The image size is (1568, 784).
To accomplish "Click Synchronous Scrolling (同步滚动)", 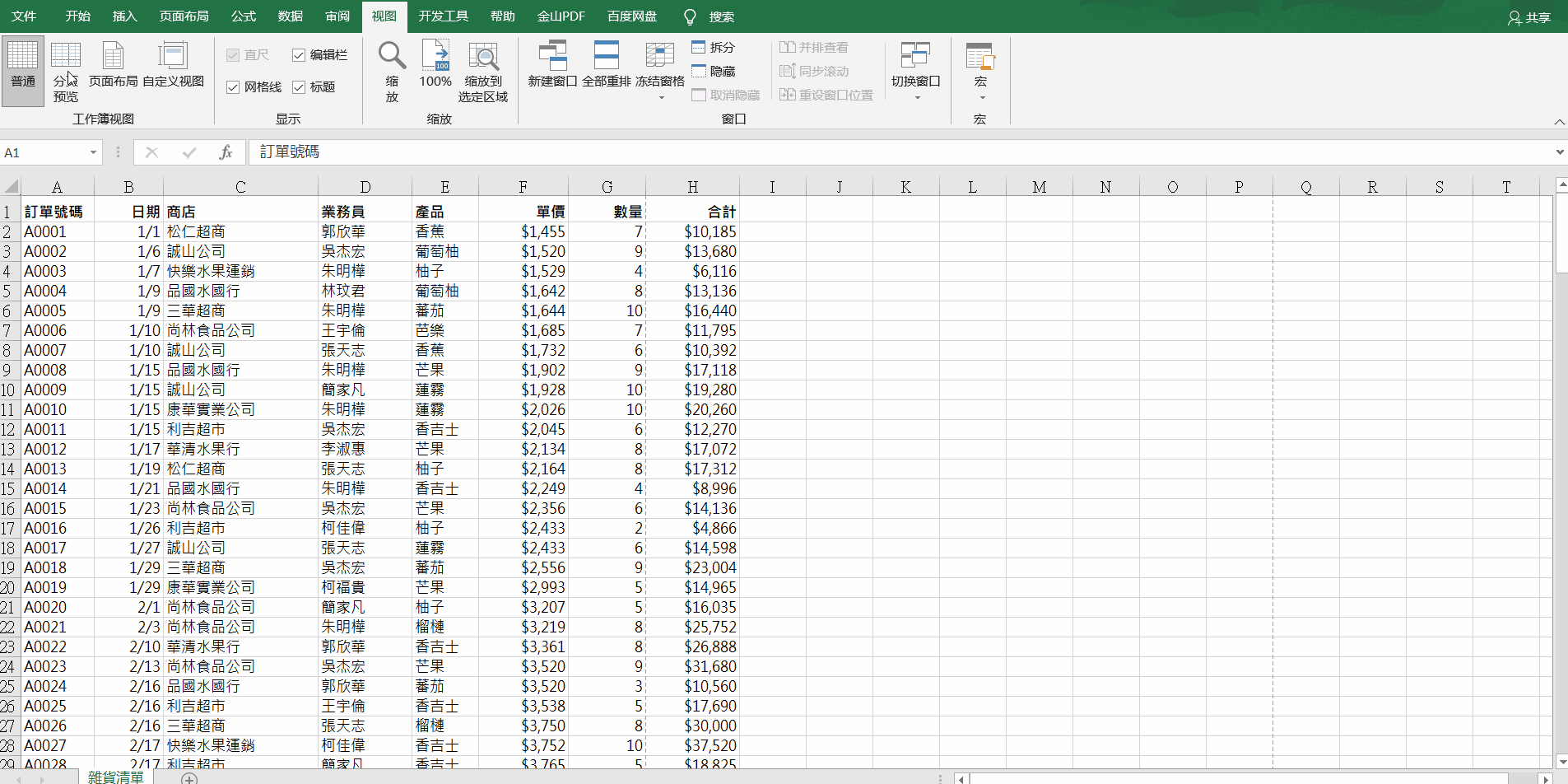I will click(814, 72).
